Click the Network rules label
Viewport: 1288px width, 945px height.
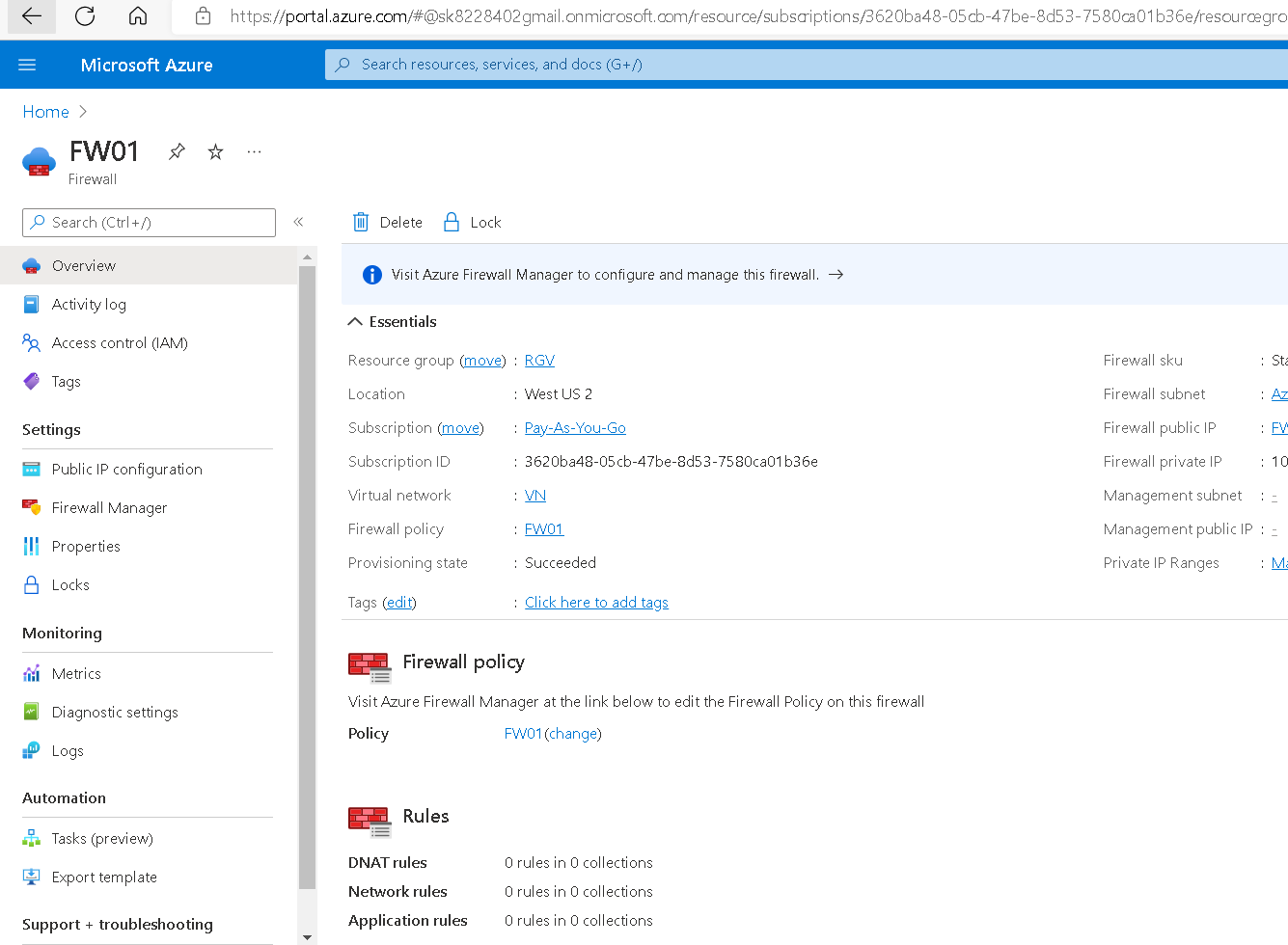(397, 892)
